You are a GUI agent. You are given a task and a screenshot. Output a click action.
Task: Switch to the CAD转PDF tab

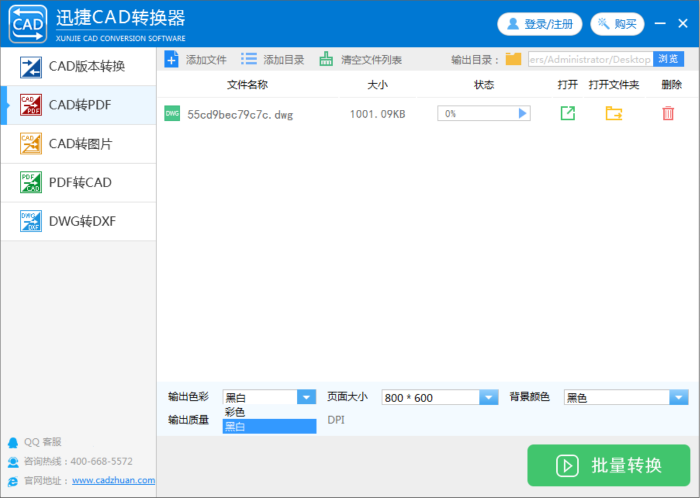(x=79, y=105)
